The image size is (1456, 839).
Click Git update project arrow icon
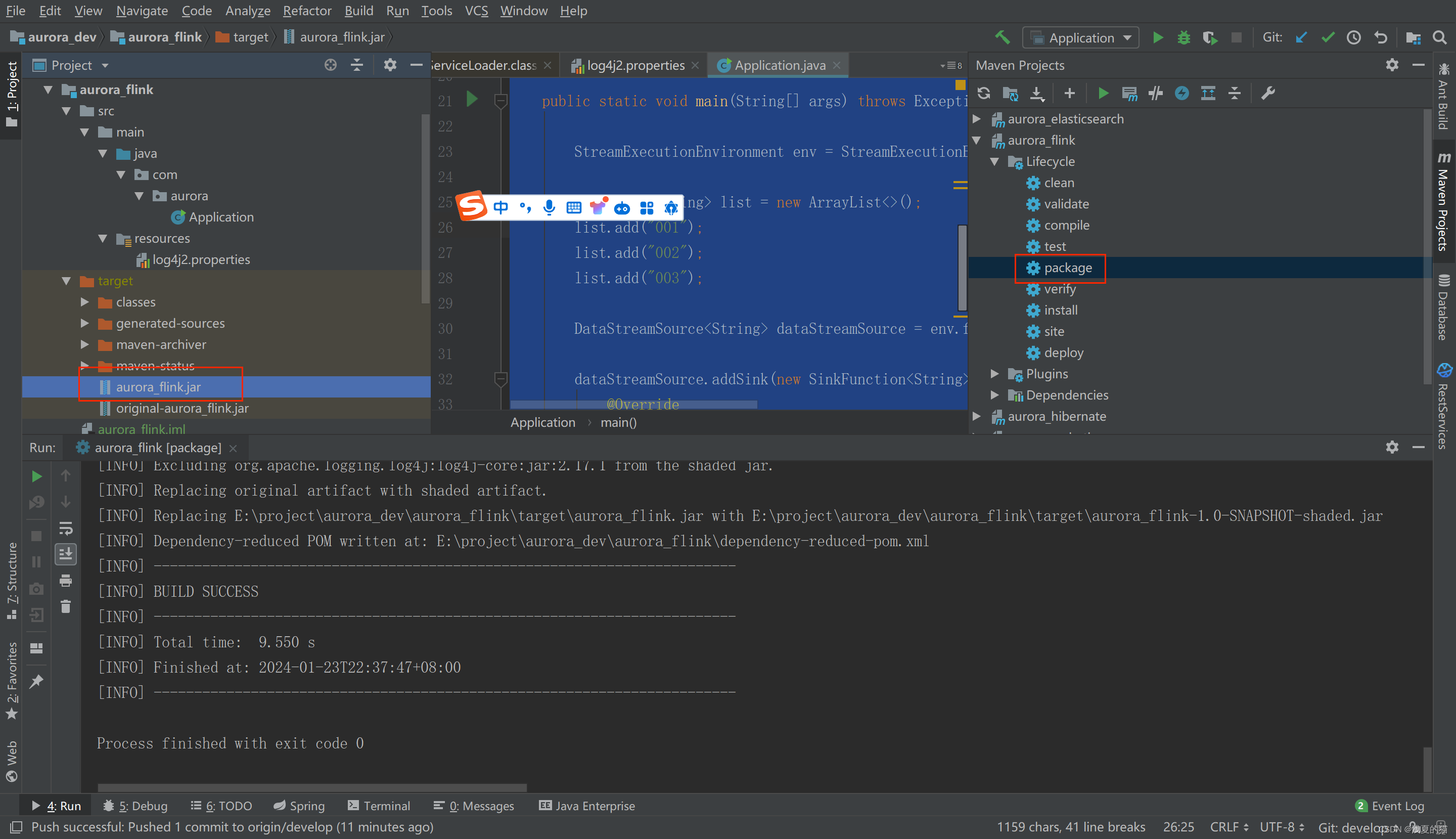tap(1301, 37)
